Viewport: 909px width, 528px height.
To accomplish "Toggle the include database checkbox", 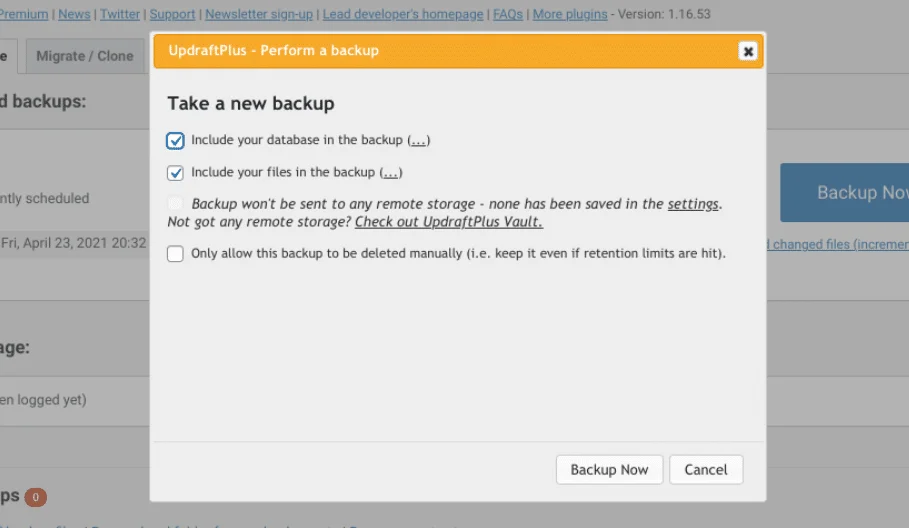I will pos(176,141).
